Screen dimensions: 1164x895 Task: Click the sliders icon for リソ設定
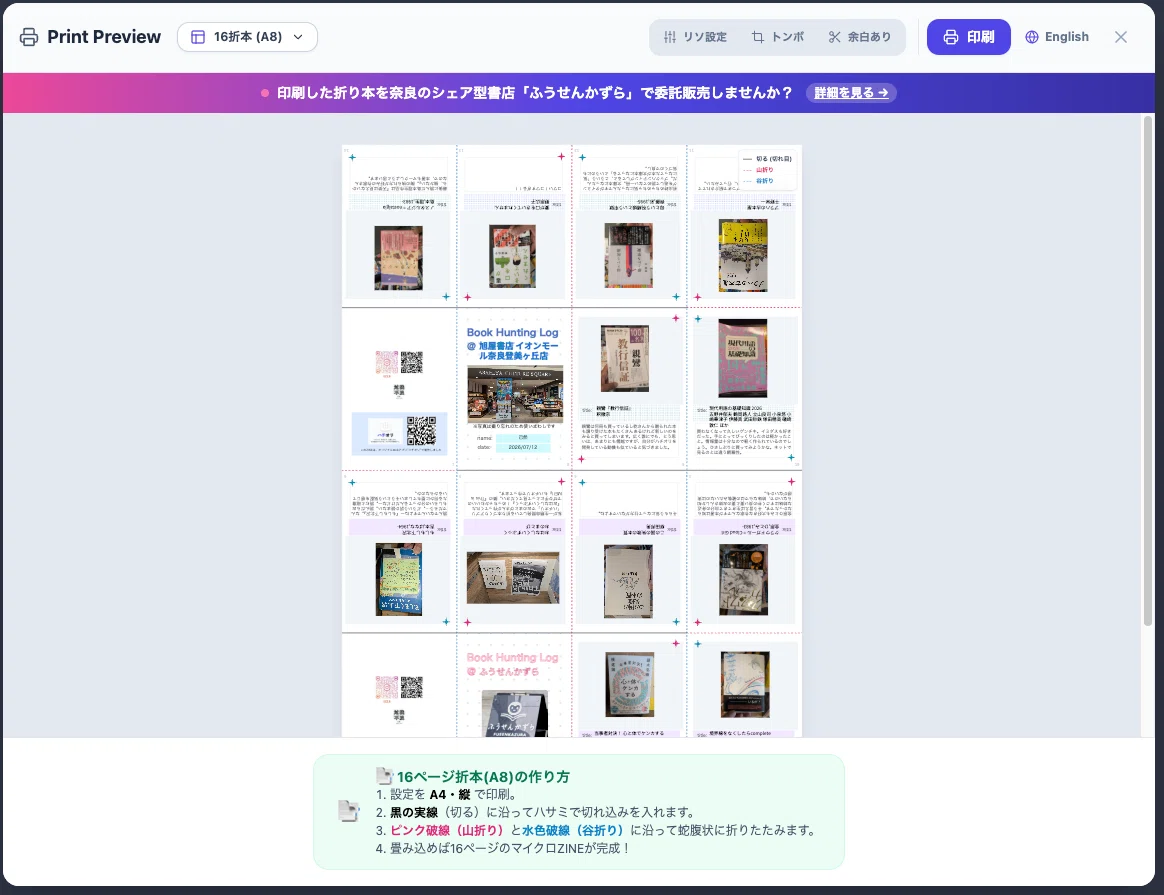[670, 37]
